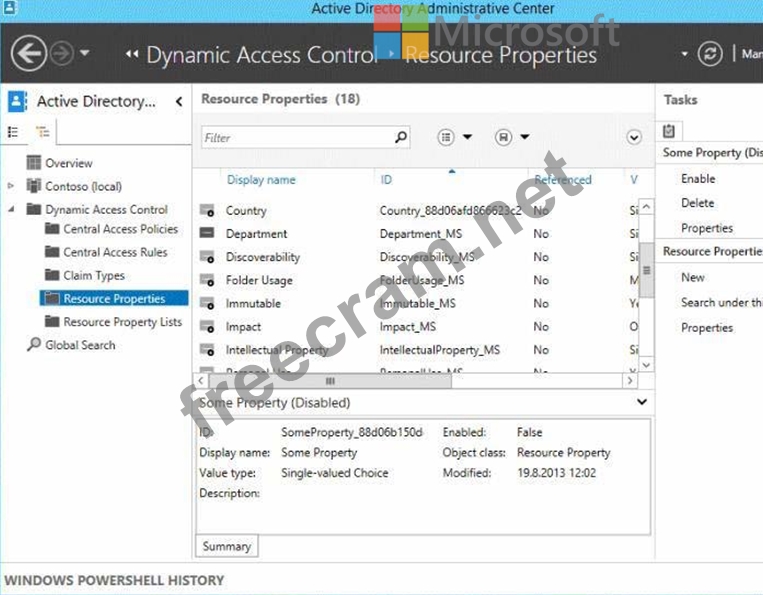
Task: Click the Overview icon
Action: pos(34,163)
